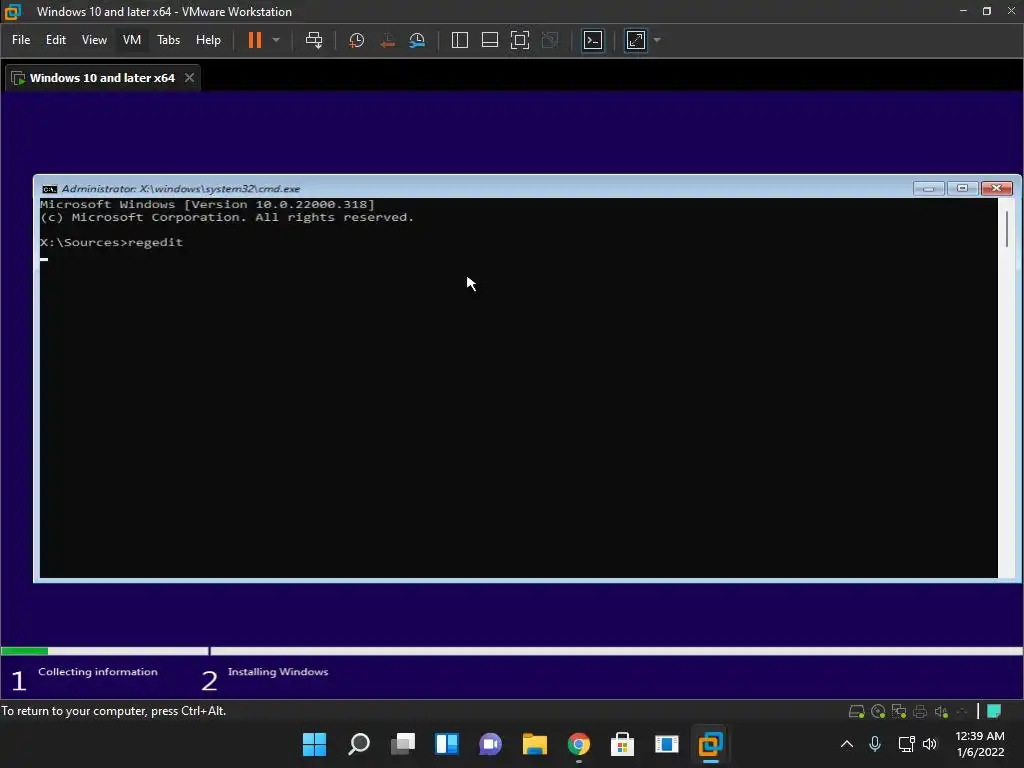Enter full screen mode

coord(520,40)
